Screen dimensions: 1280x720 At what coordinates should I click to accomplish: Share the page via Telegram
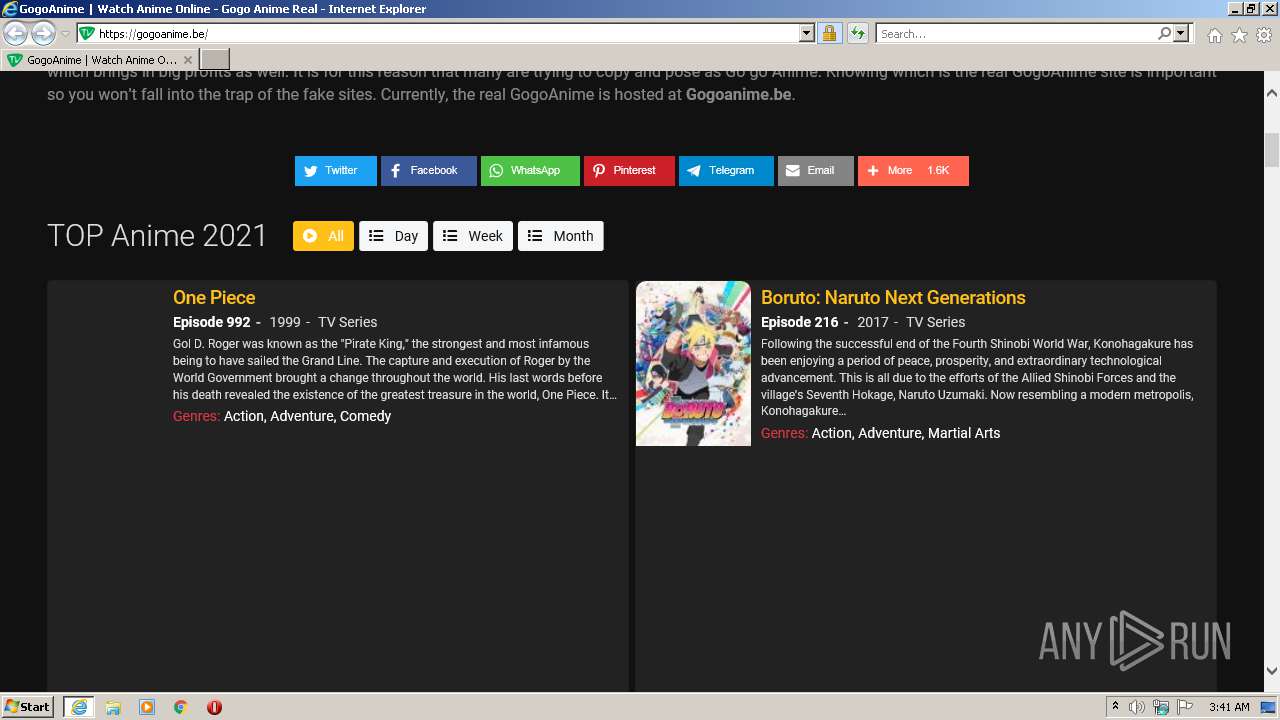point(726,171)
